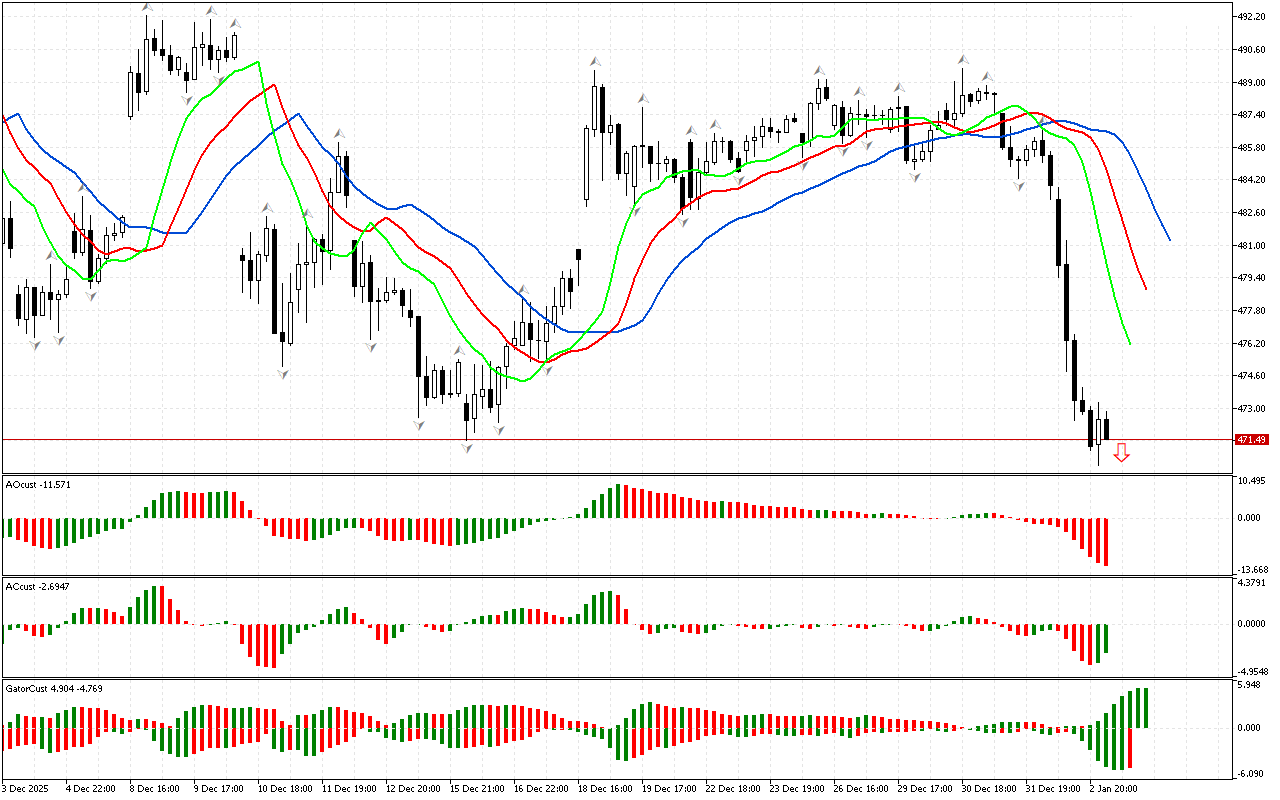Click the down fractal arrow below 15 Dec lowest candle
The height and width of the screenshot is (800, 1280).
pos(467,448)
